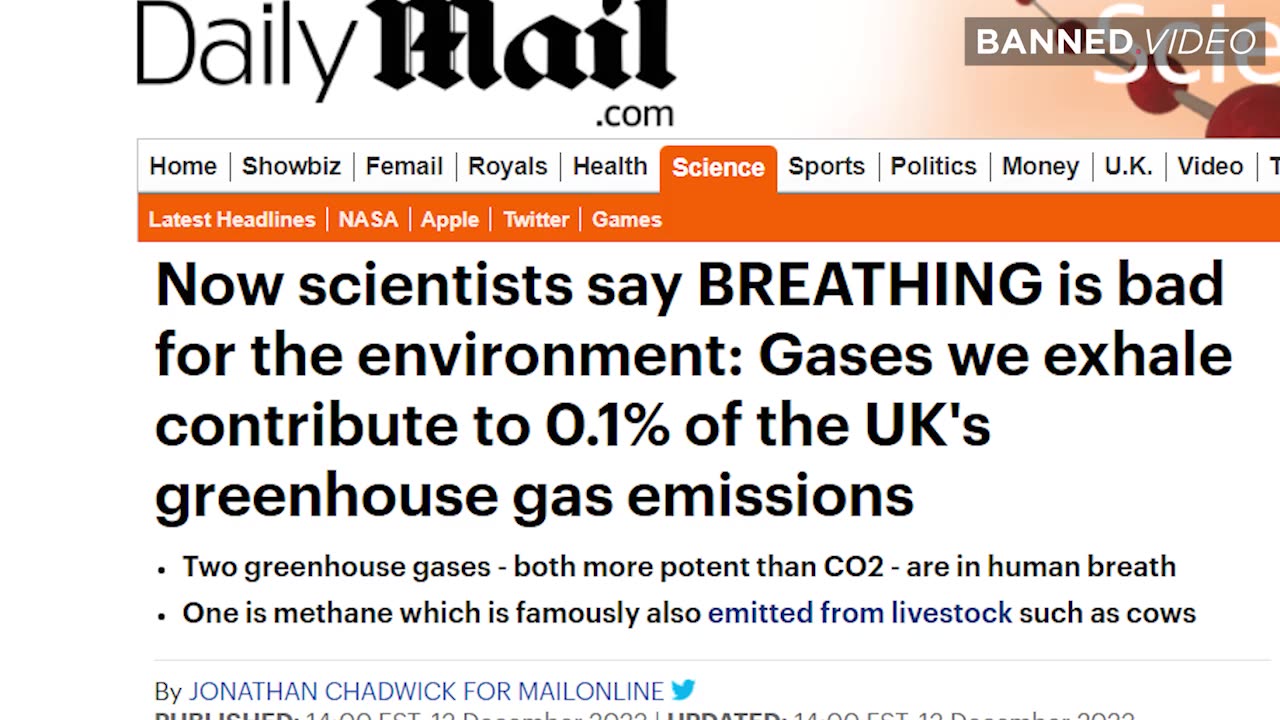Open the Home navigation tab
Screen dimensions: 1280x720
(183, 166)
